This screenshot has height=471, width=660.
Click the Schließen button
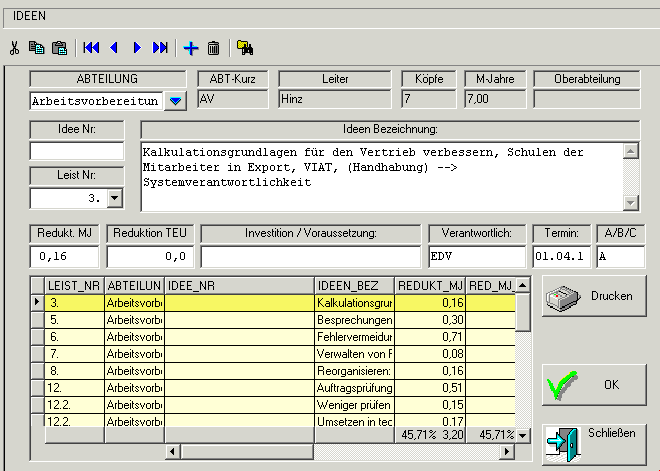coord(594,444)
